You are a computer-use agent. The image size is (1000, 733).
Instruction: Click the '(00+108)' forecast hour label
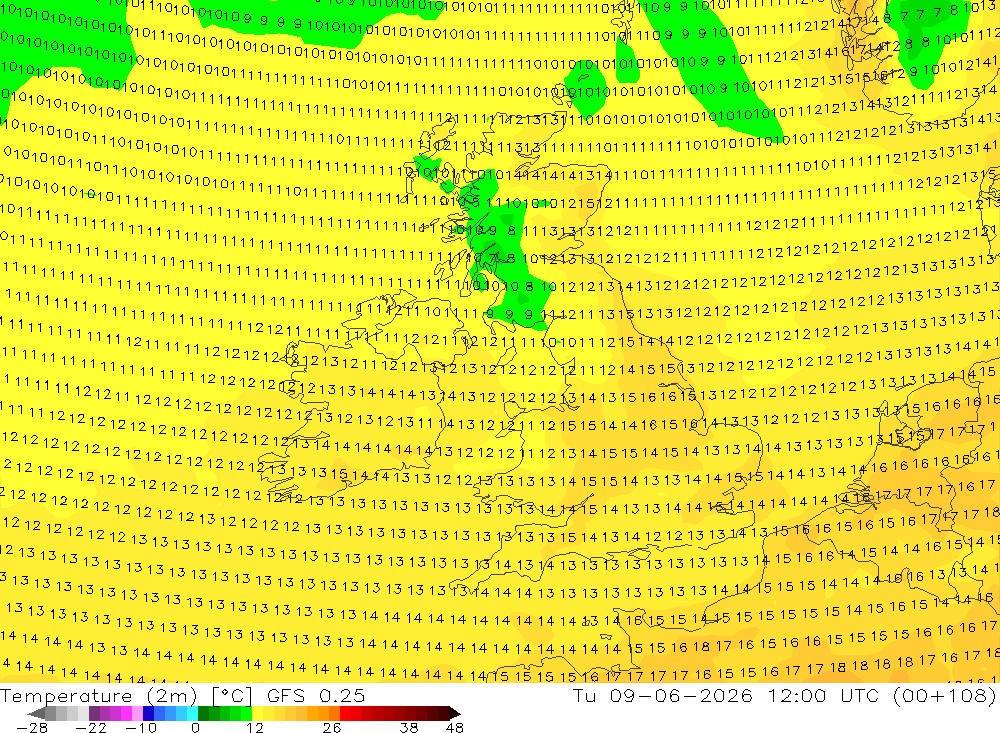point(945,695)
